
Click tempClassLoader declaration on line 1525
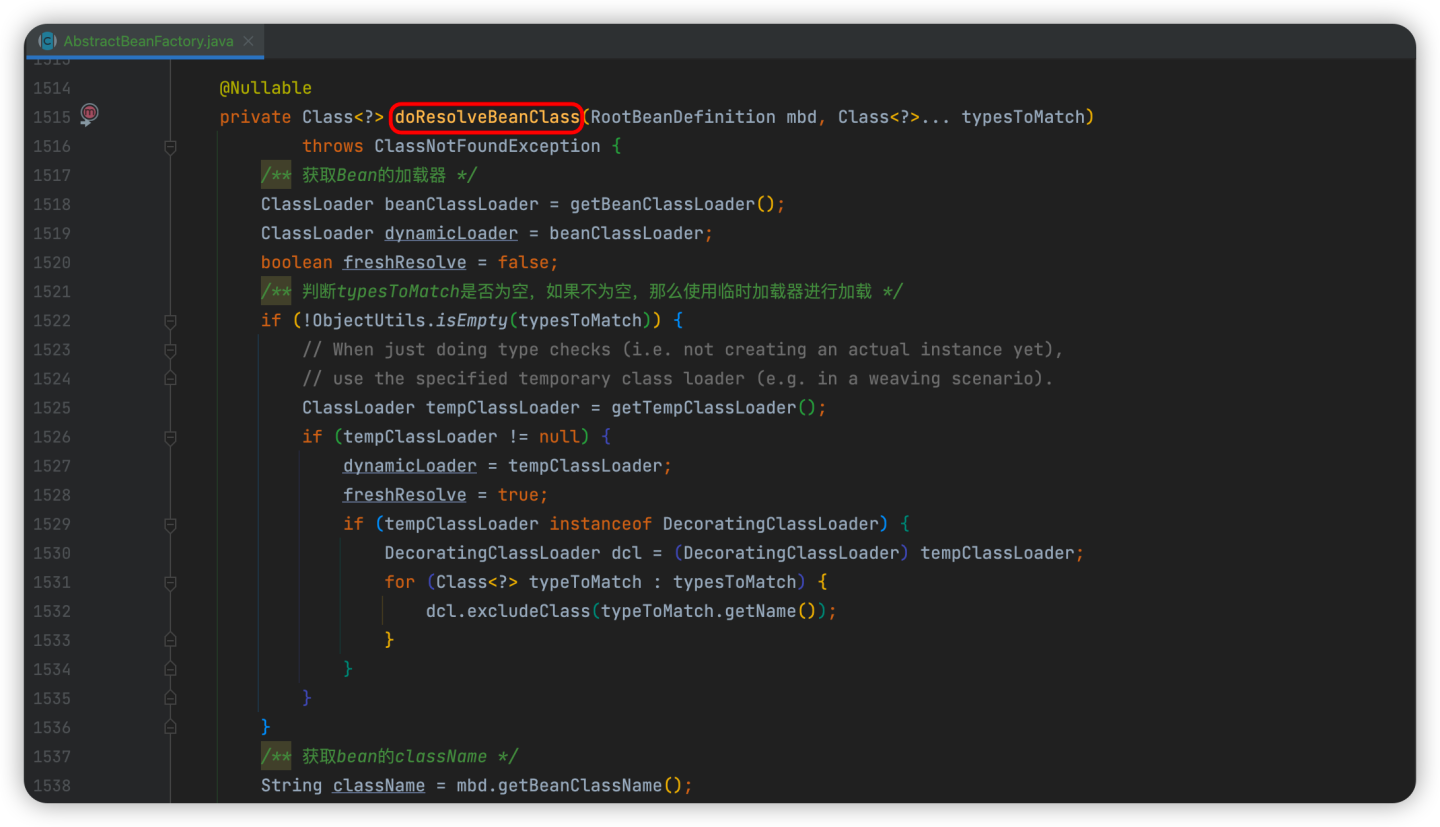(x=503, y=408)
